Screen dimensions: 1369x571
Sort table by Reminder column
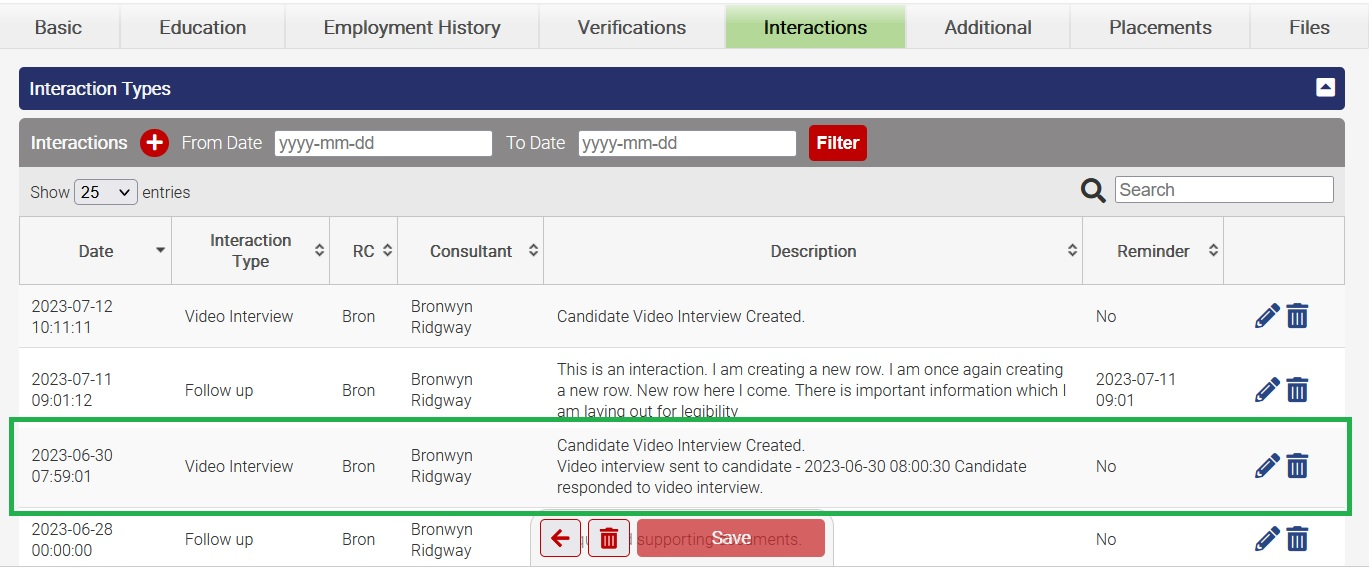coord(1153,251)
